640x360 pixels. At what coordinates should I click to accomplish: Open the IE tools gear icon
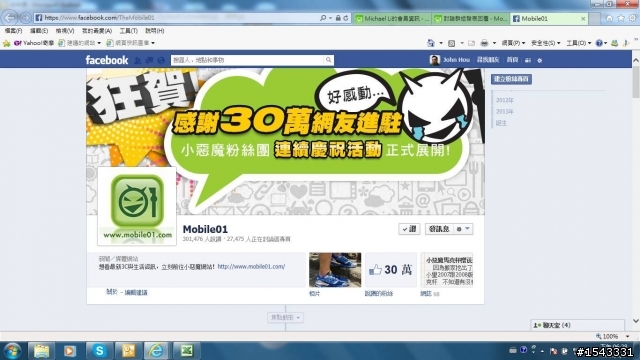click(x=632, y=18)
